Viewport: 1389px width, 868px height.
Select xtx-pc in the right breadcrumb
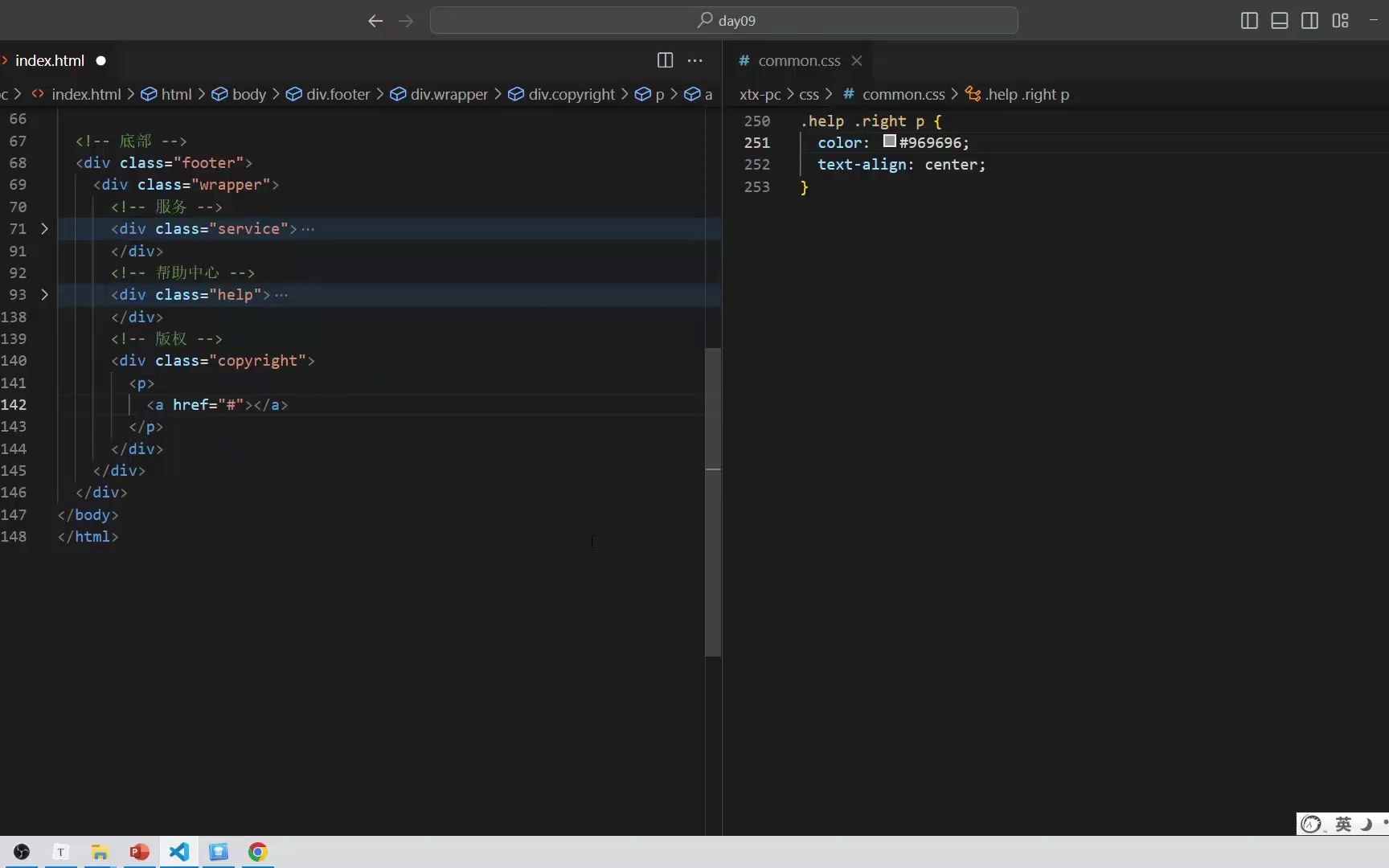pyautogui.click(x=760, y=94)
